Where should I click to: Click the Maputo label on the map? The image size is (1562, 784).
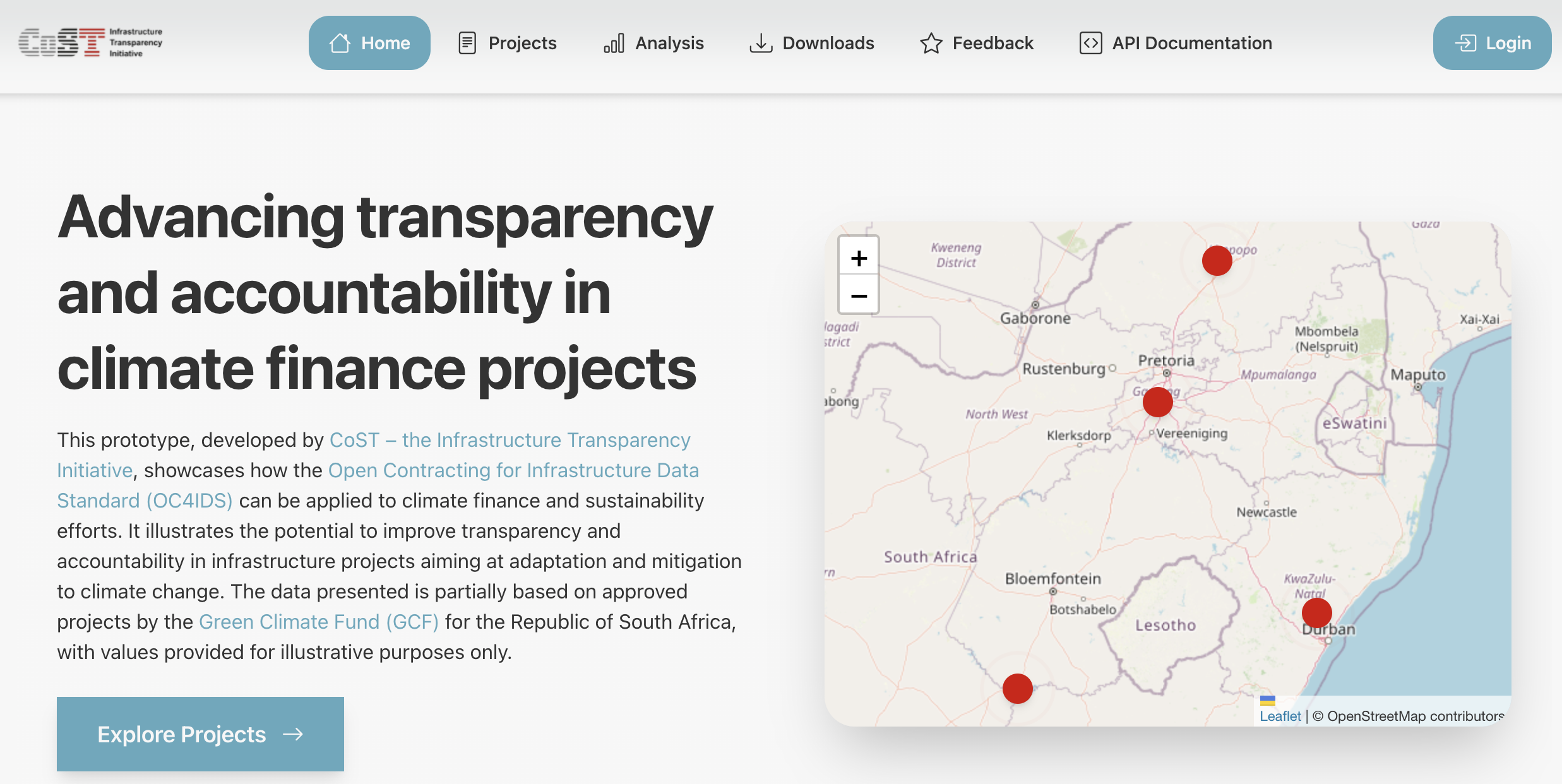point(1417,375)
